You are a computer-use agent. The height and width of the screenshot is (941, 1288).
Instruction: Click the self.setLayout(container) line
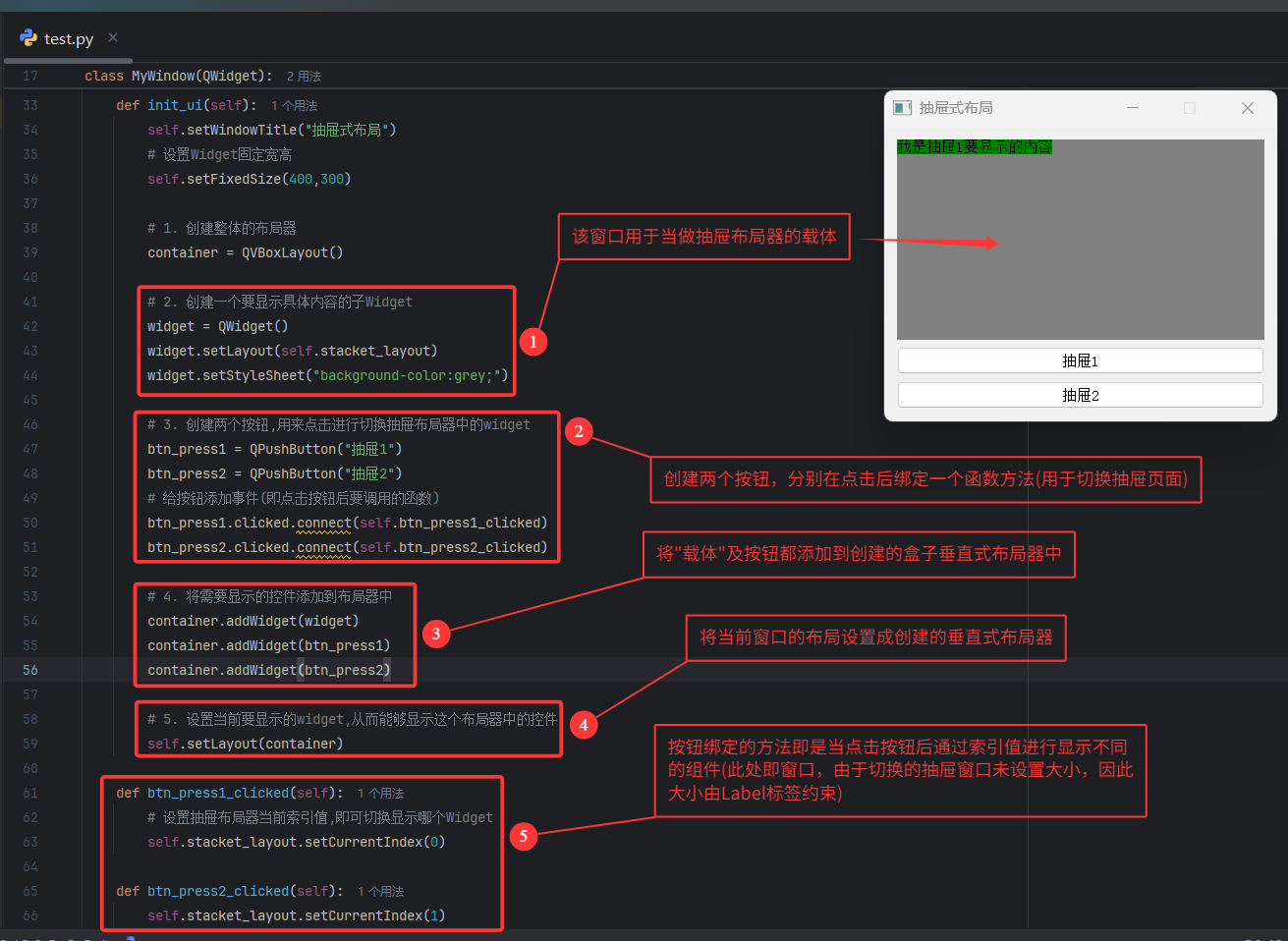246,744
